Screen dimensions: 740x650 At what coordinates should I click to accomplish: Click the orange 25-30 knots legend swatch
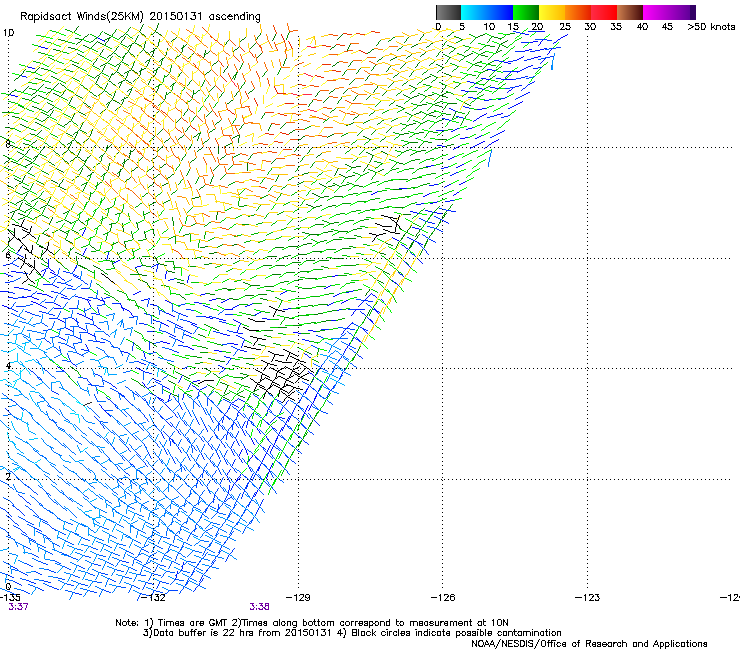tap(578, 12)
